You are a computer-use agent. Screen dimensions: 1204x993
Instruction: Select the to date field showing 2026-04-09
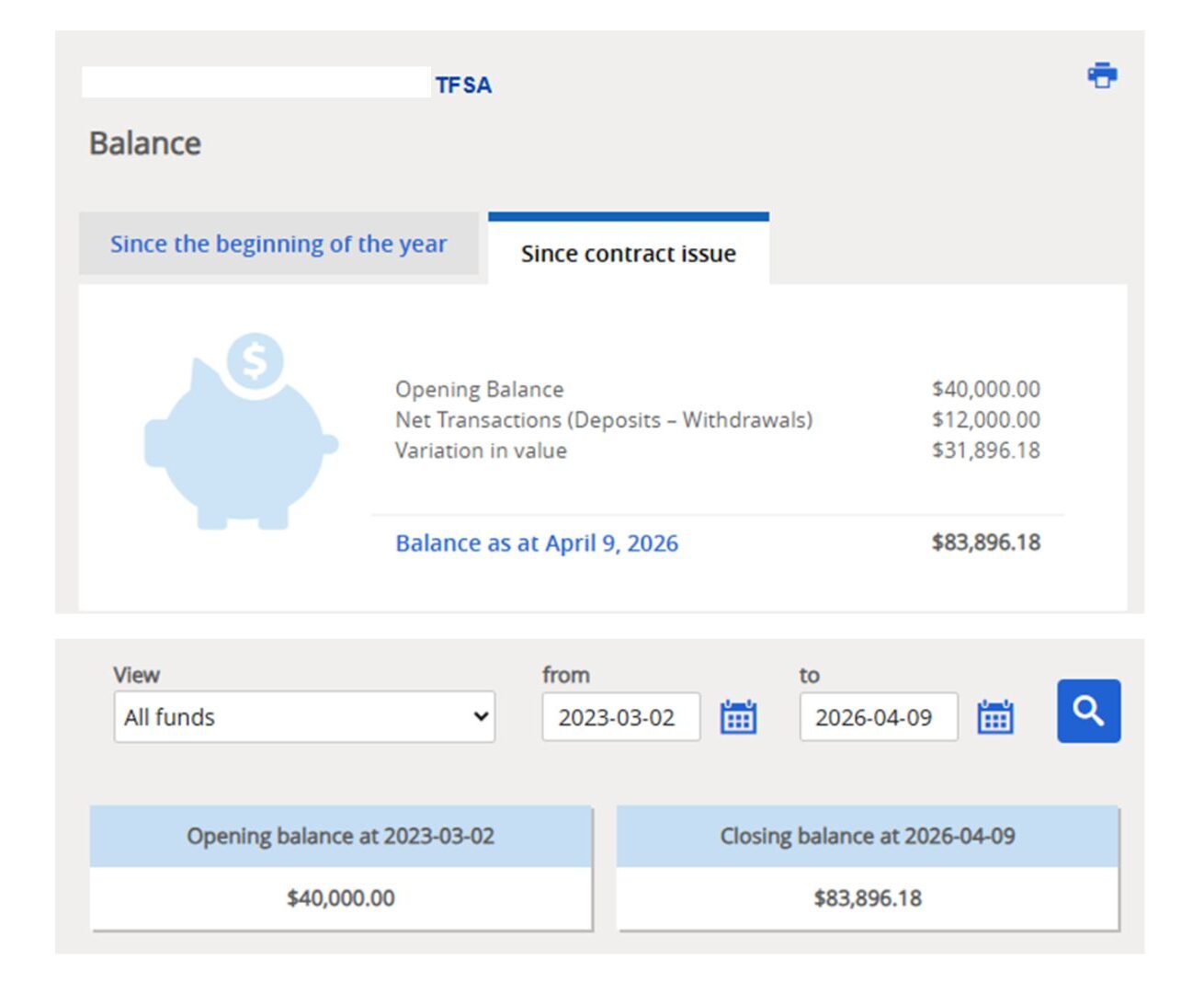[877, 717]
